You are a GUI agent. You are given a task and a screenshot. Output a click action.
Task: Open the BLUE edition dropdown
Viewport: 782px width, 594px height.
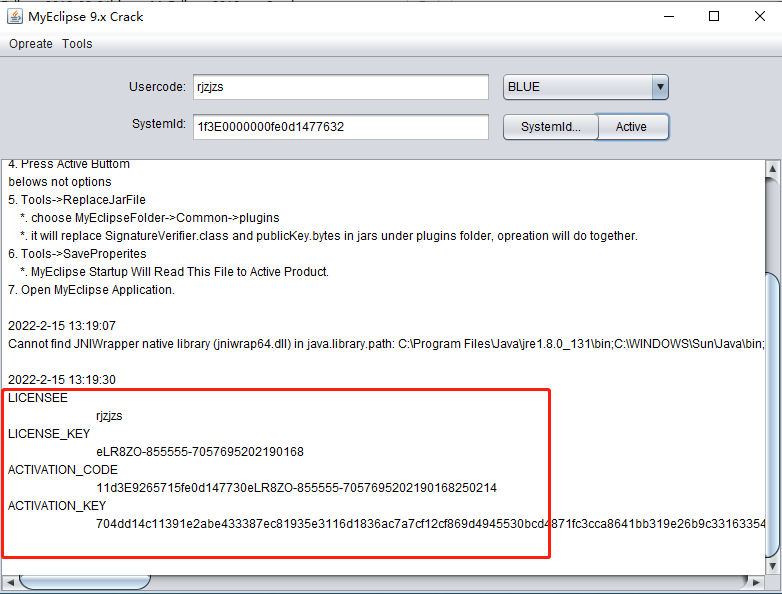[586, 87]
